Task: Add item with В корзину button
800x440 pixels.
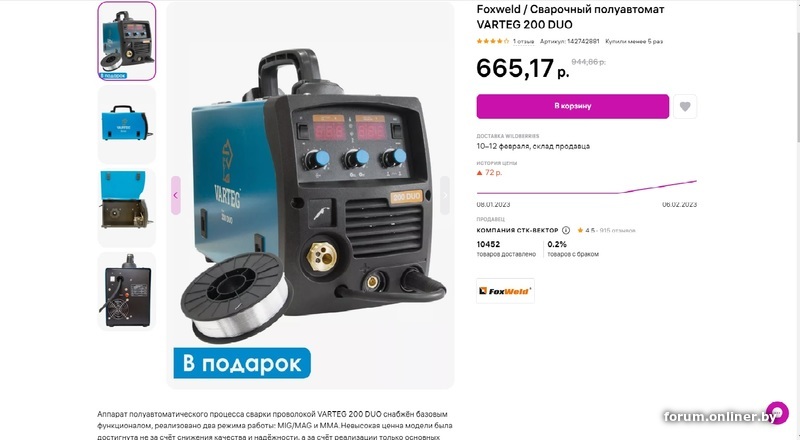Action: coord(572,106)
